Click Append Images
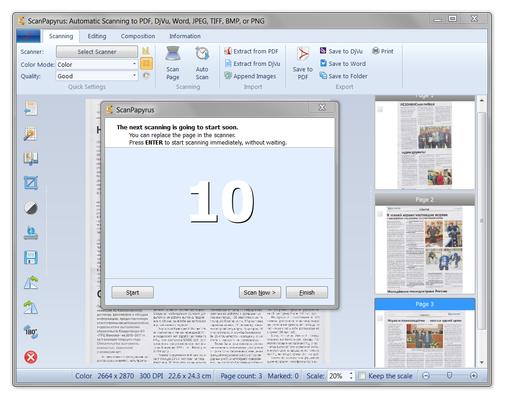505x400 pixels. coord(250,76)
